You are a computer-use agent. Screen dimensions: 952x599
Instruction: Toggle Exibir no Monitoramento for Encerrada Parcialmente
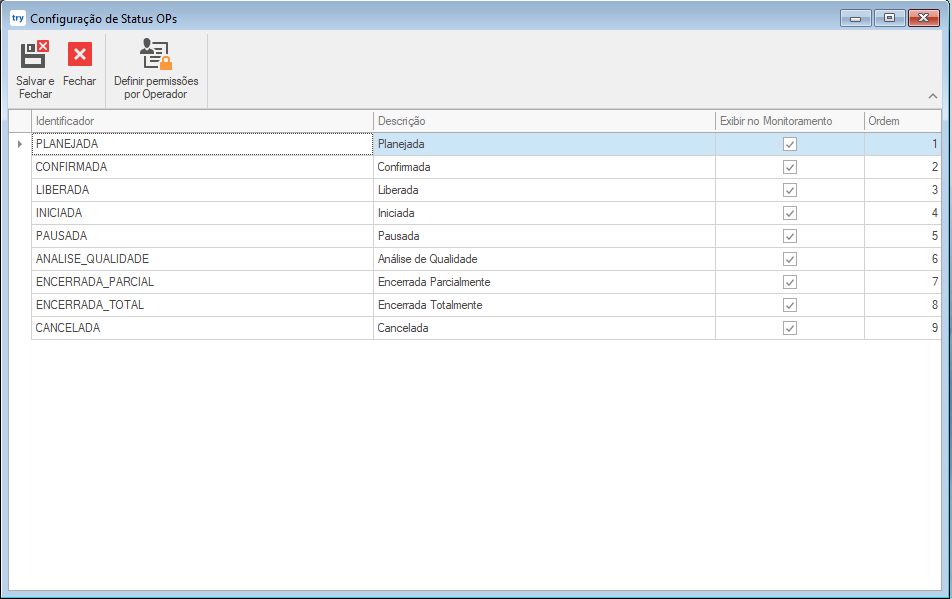click(x=789, y=282)
